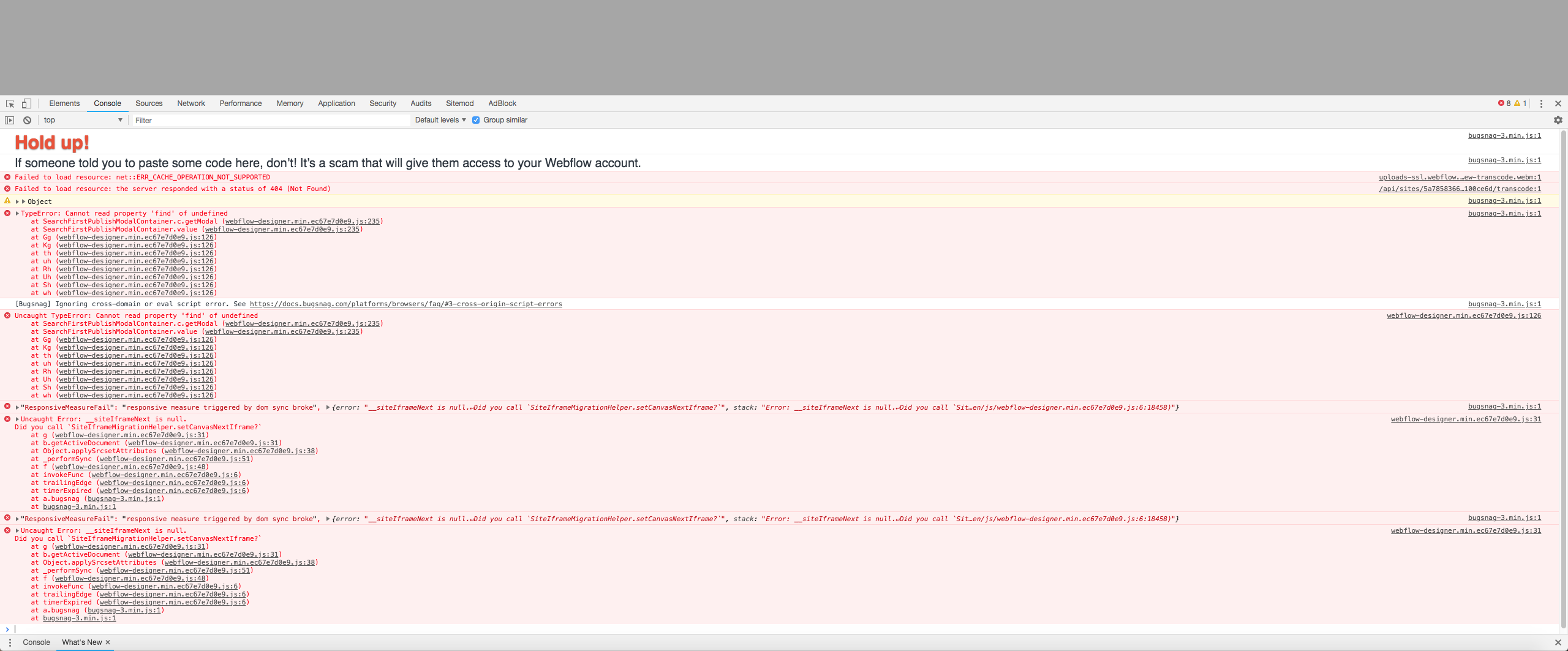
Task: Open the DevTools three-dot customize menu
Action: point(1541,103)
